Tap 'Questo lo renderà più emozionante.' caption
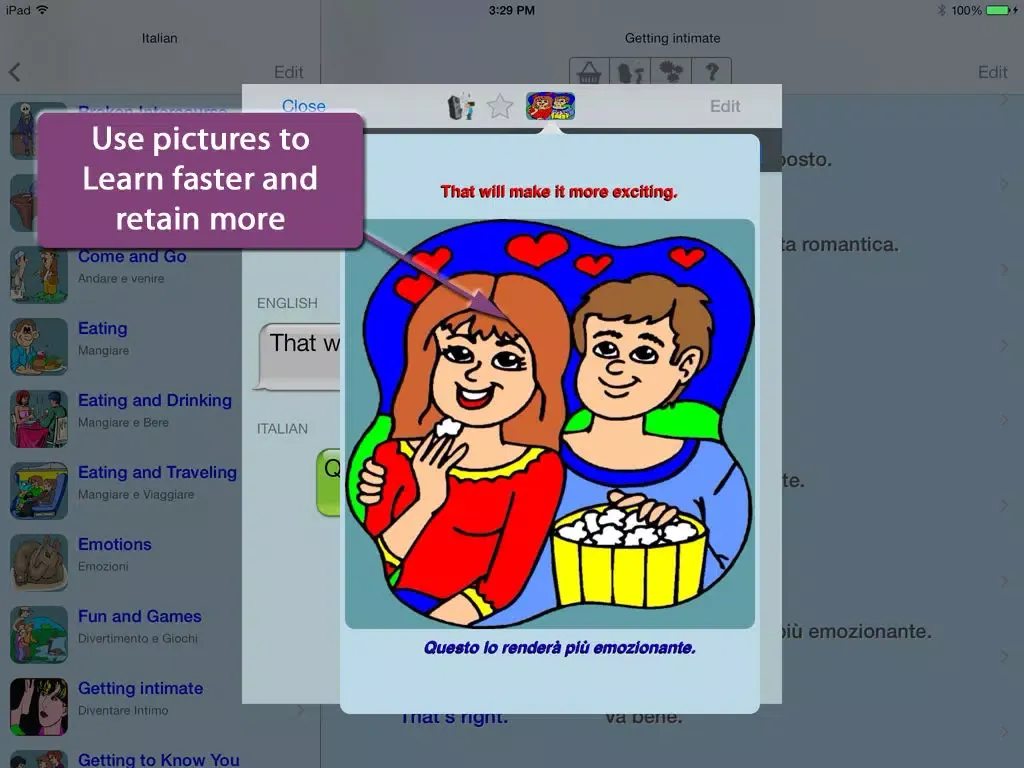The image size is (1024, 768). point(560,648)
